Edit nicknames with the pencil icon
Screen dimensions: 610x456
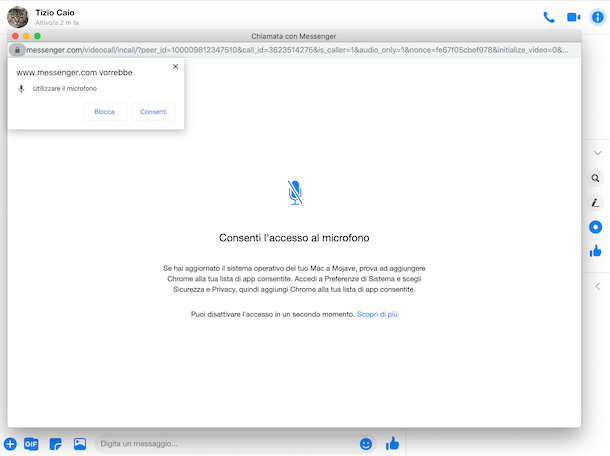pos(595,203)
